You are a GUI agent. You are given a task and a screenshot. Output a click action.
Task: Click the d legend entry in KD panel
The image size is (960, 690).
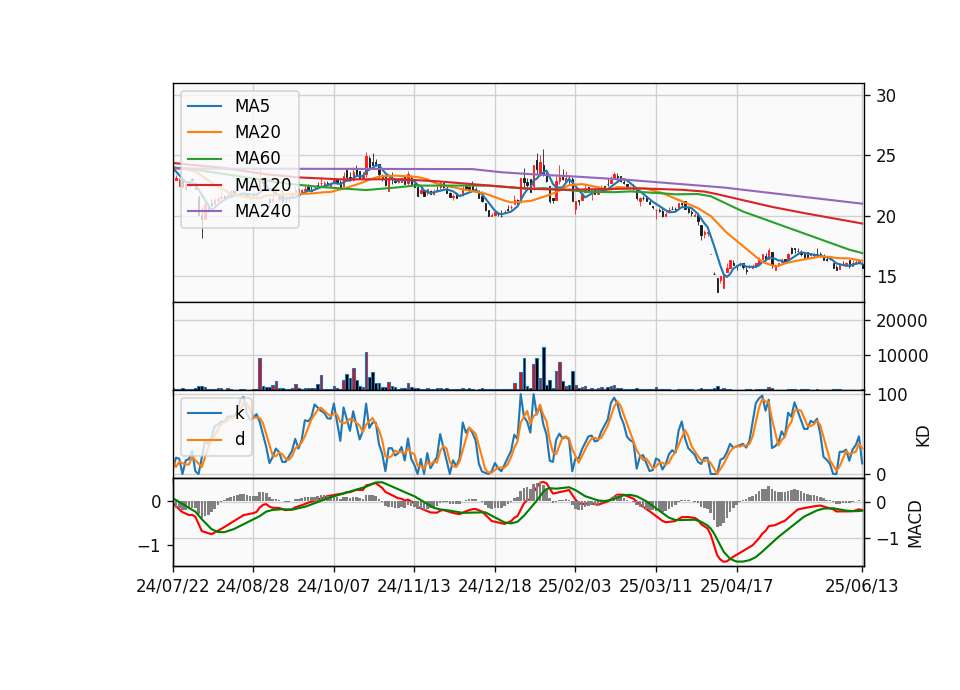240,439
